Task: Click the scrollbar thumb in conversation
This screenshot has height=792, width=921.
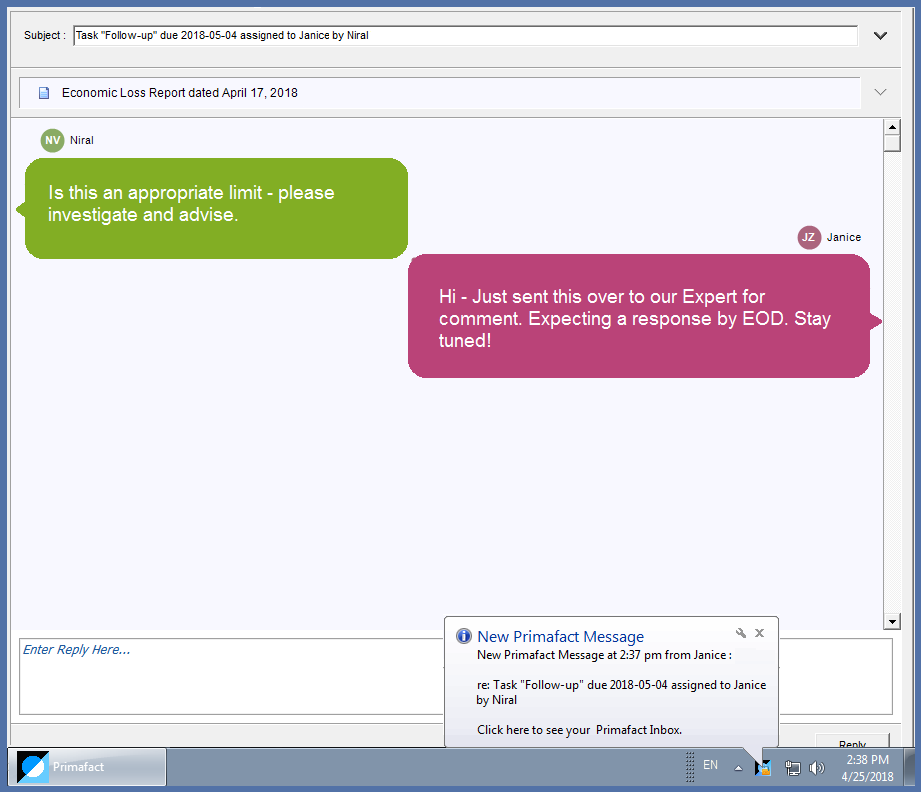Action: (892, 143)
